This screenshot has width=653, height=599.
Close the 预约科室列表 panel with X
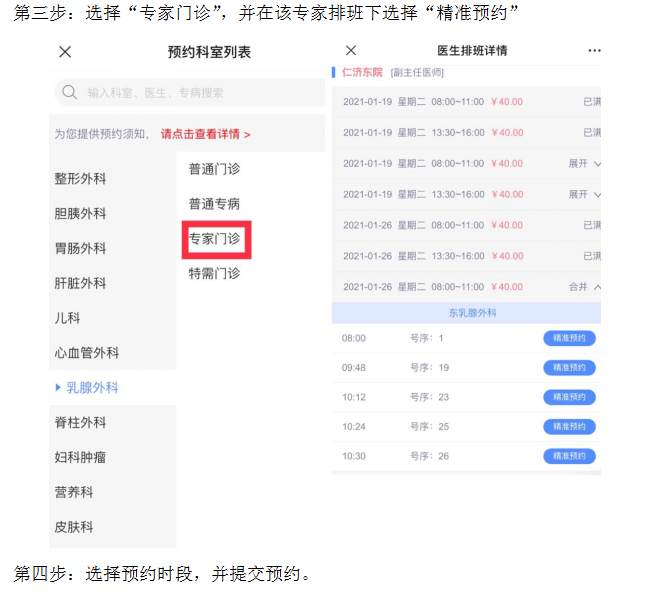click(x=65, y=52)
